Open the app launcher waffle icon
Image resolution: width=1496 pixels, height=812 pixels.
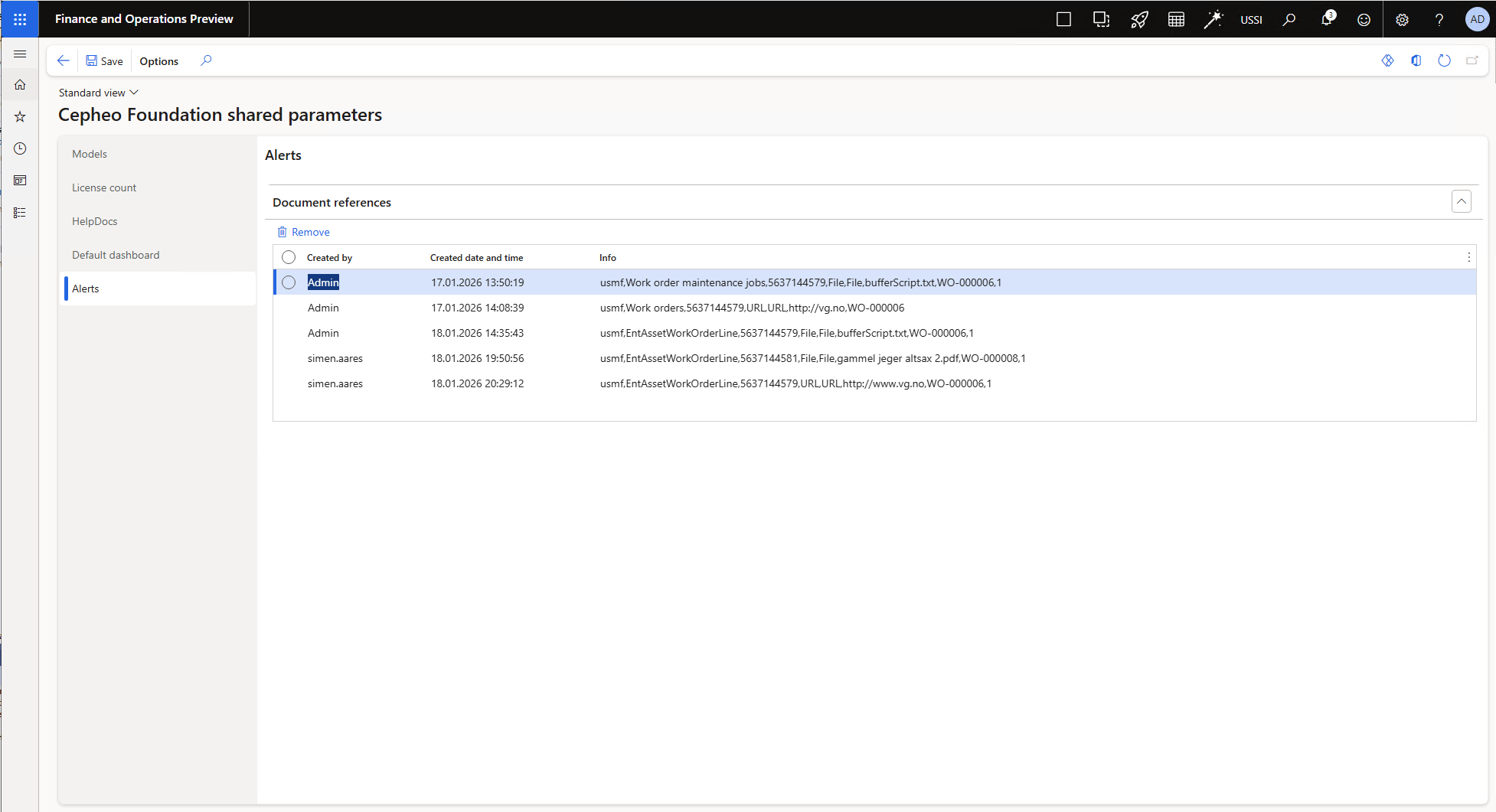click(x=20, y=19)
